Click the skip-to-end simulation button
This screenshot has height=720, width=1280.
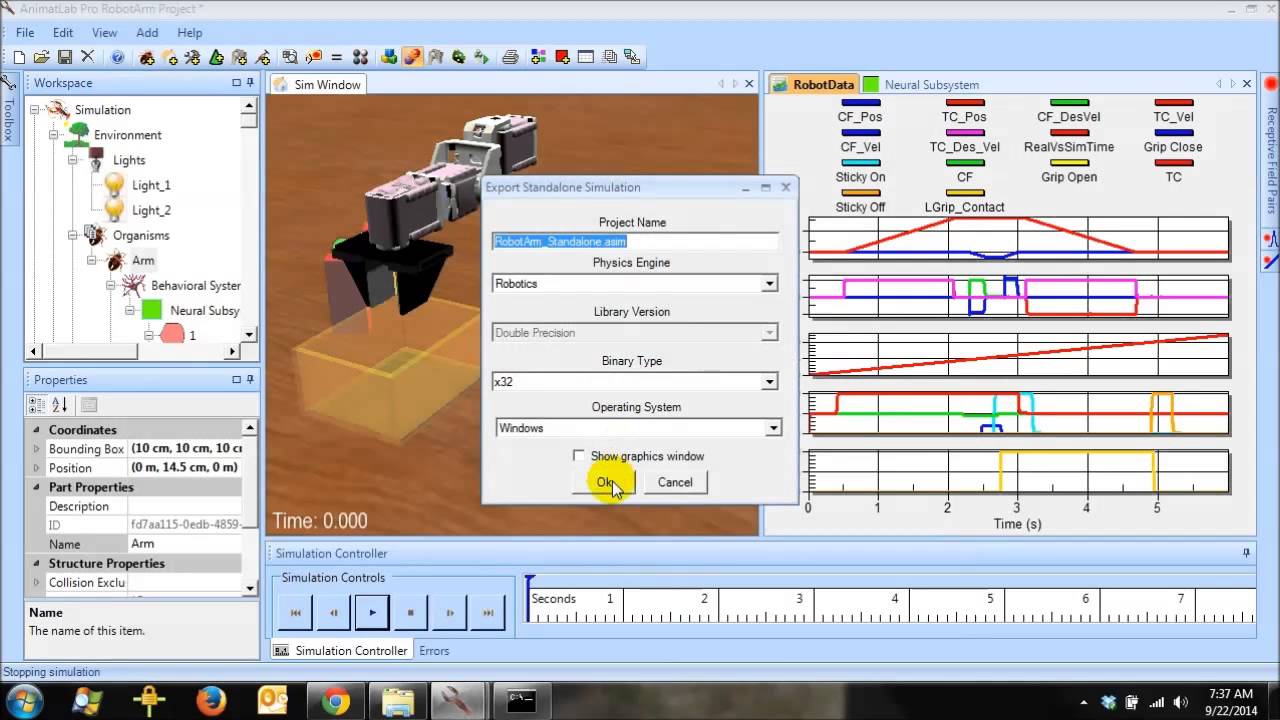point(488,612)
